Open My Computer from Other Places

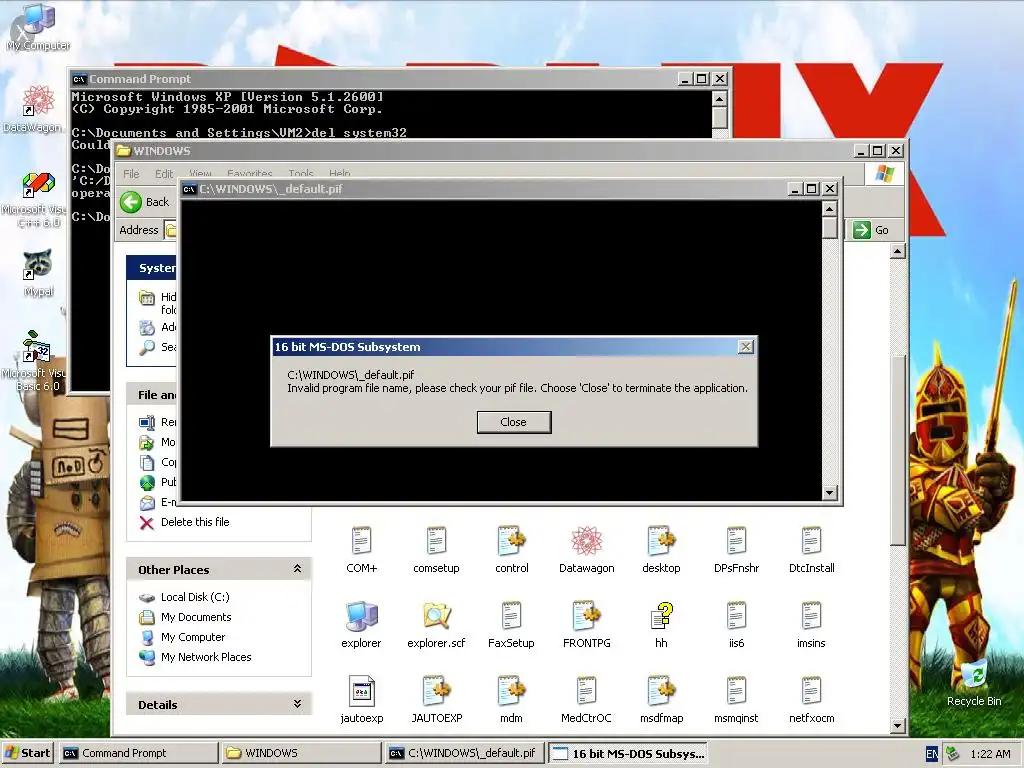[193, 637]
